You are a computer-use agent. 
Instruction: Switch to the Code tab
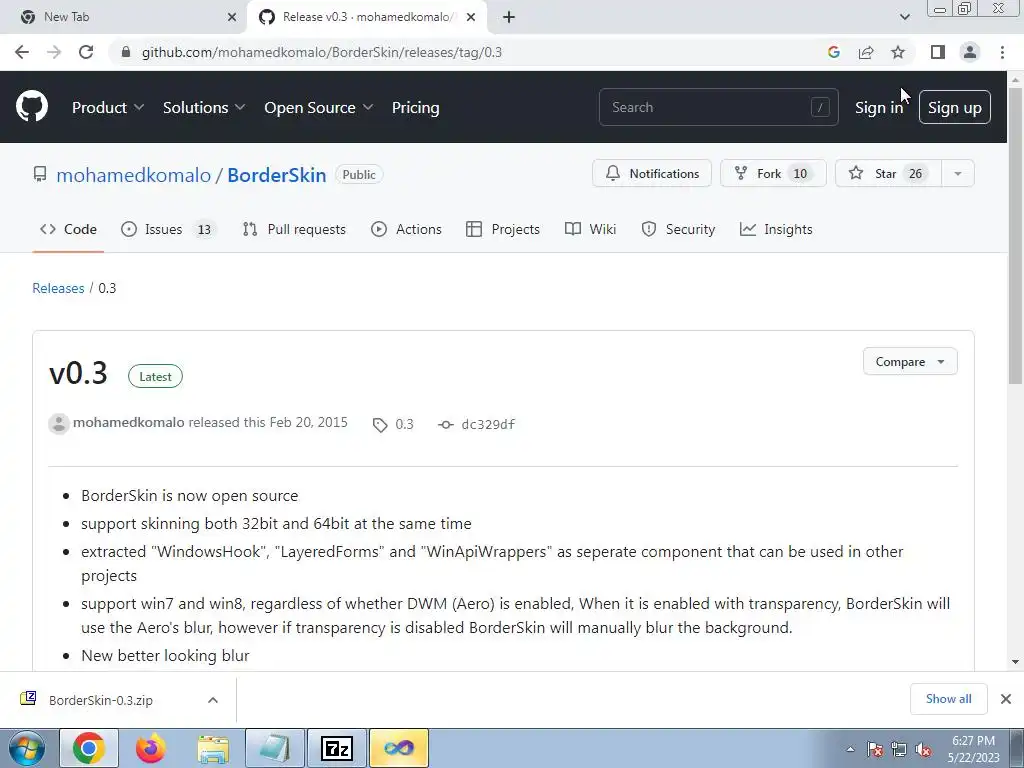point(68,229)
